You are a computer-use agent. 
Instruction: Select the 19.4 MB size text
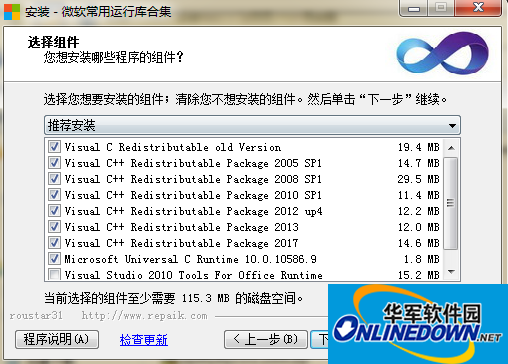pyautogui.click(x=419, y=147)
